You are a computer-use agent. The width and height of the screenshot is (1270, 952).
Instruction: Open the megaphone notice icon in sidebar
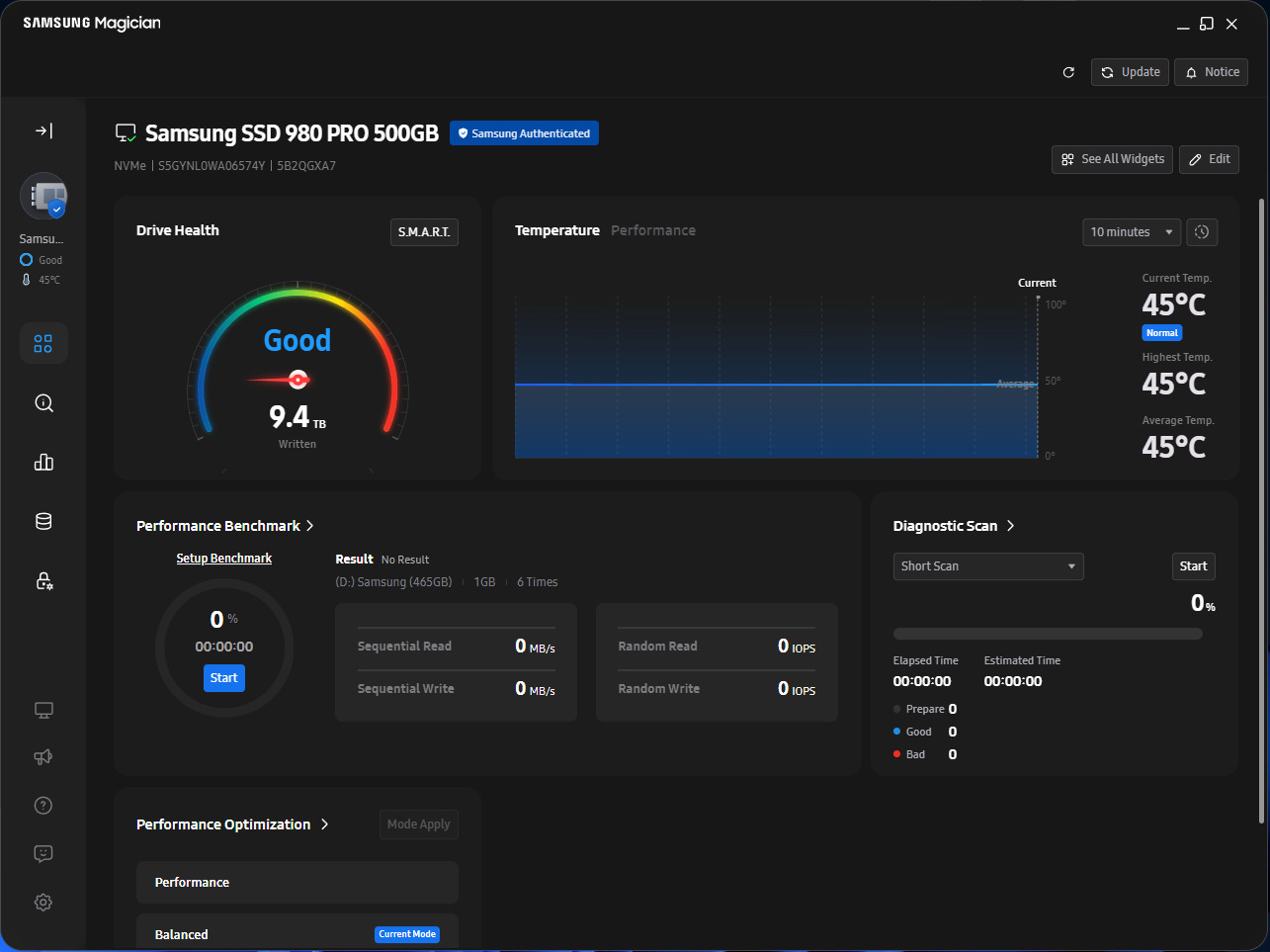tap(43, 757)
